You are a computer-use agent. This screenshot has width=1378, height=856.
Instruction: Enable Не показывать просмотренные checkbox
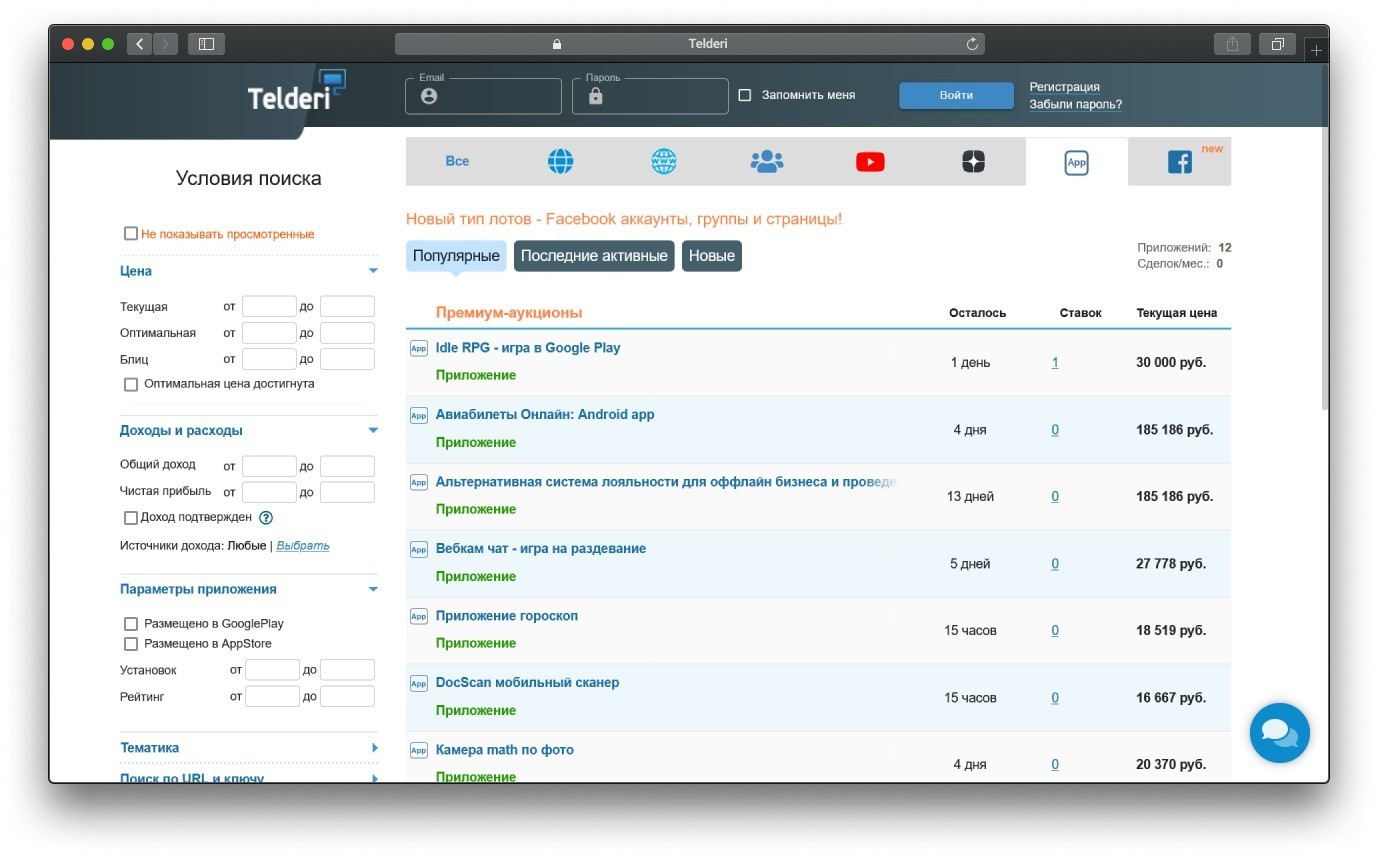131,233
